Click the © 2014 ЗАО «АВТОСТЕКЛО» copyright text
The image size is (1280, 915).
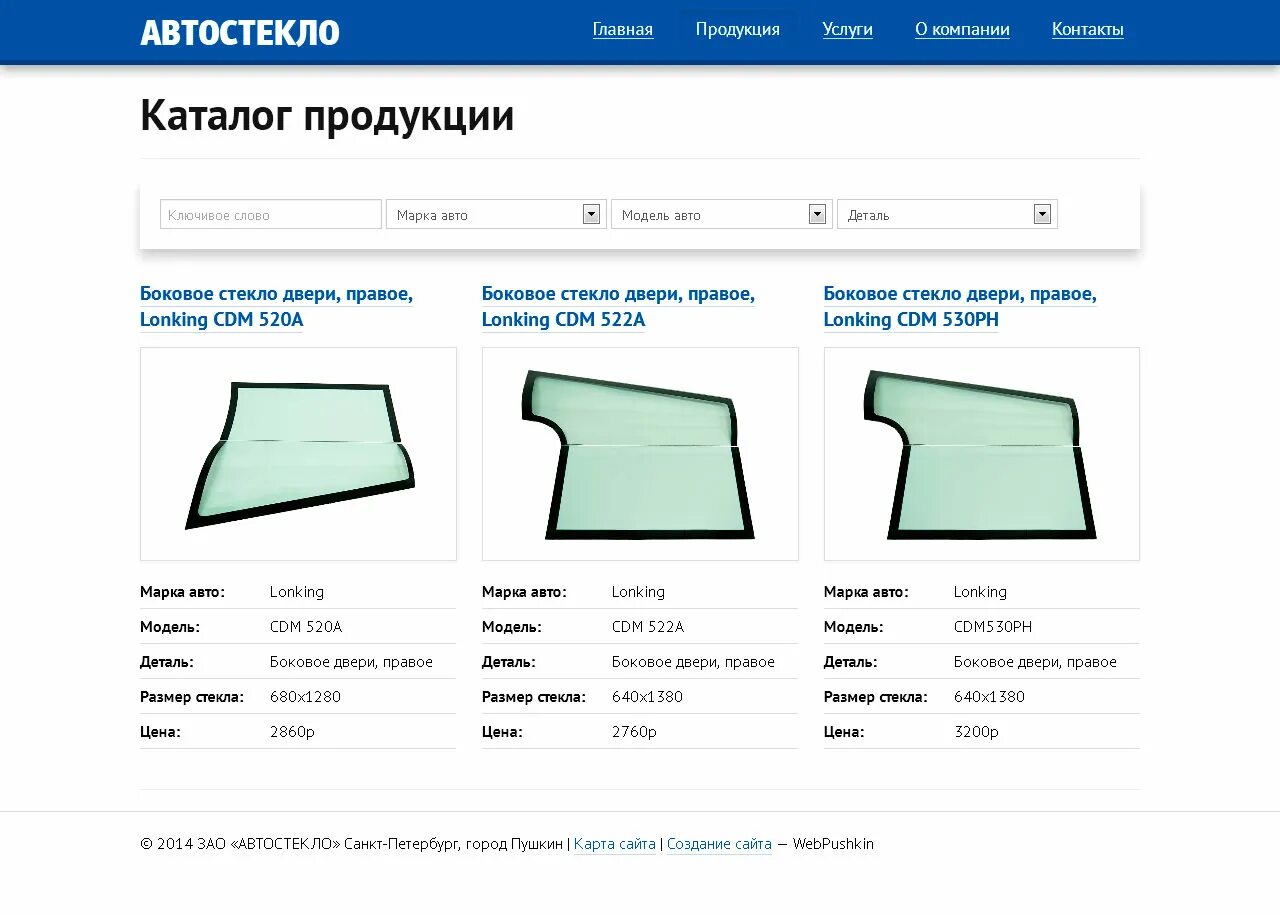tap(240, 844)
